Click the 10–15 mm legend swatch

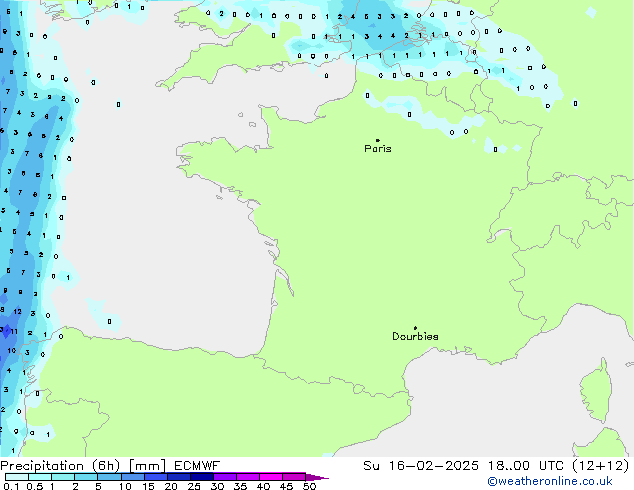click(132, 477)
